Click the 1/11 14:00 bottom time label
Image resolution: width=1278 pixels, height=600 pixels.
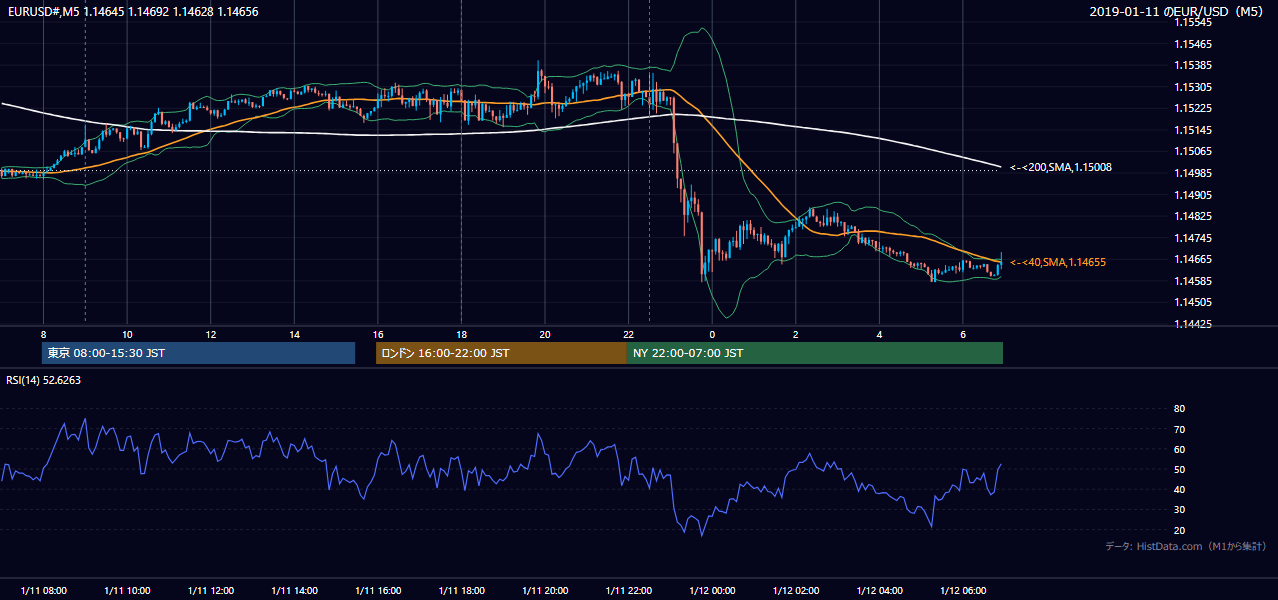(294, 590)
